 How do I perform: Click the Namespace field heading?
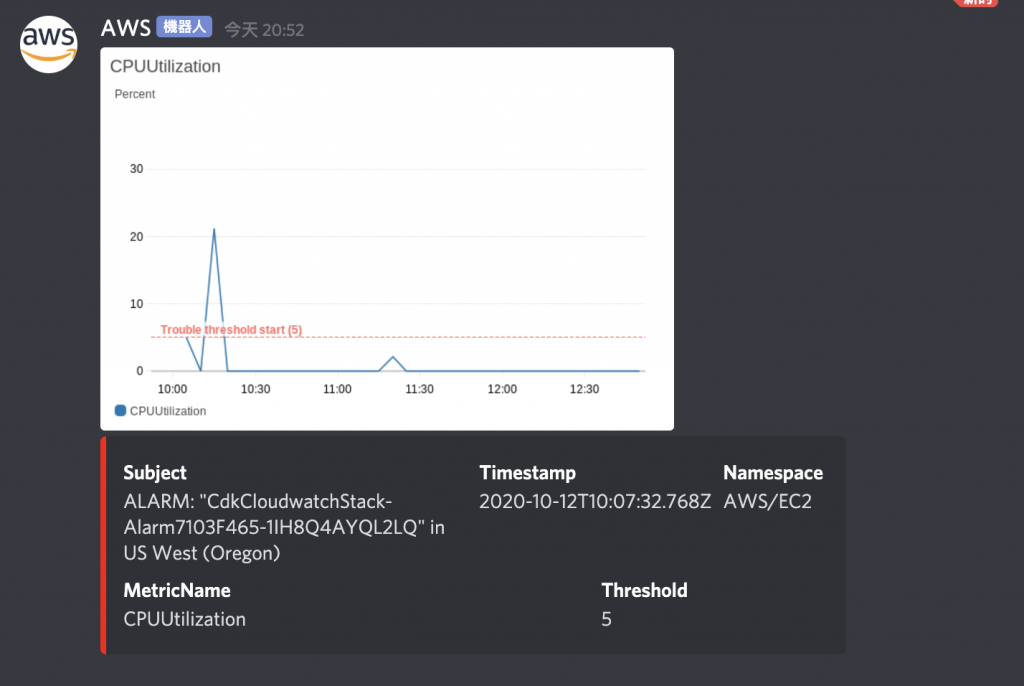click(x=773, y=472)
